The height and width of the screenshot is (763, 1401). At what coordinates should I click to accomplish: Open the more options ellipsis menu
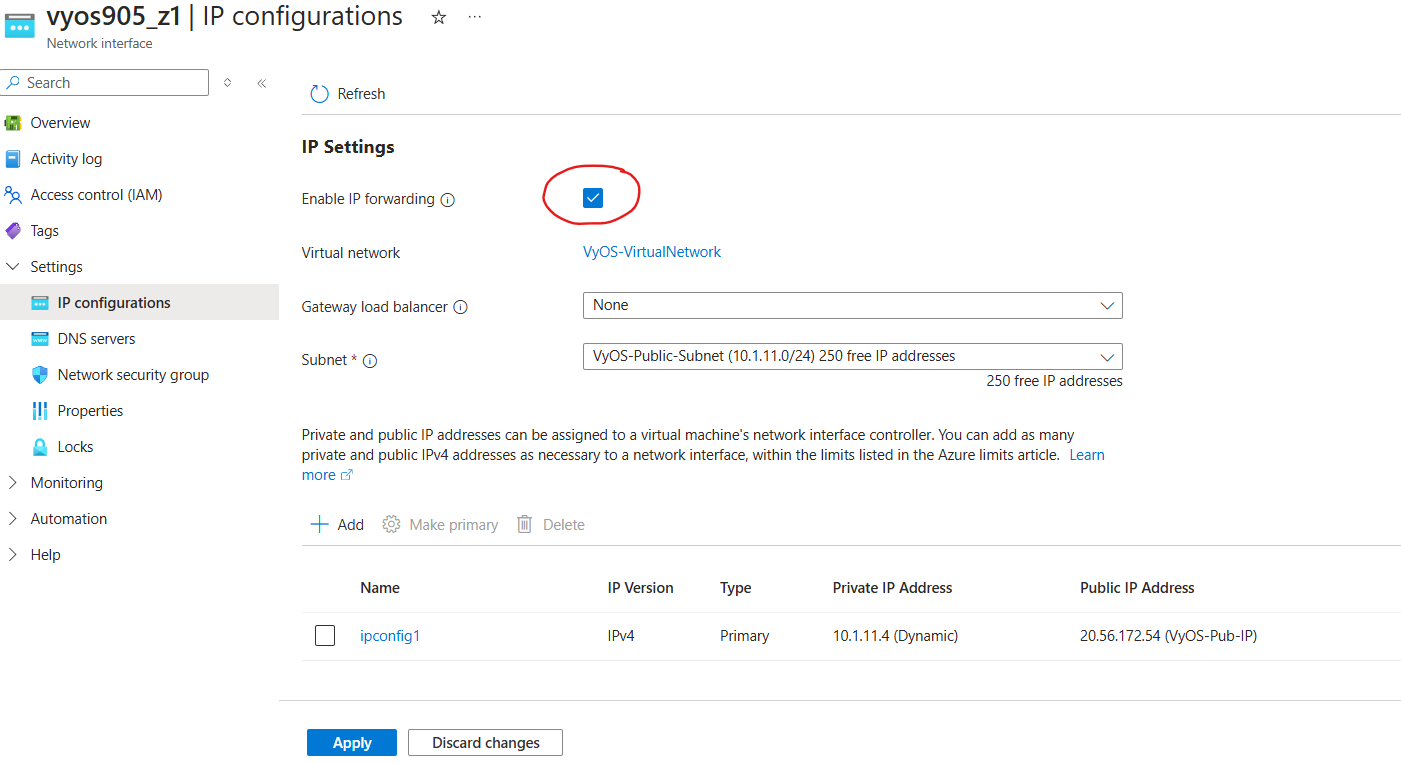pyautogui.click(x=474, y=16)
